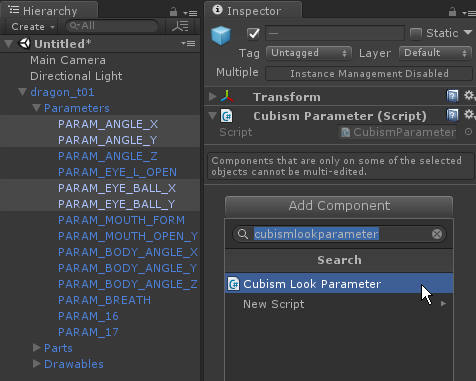Expand the Parts tree node
The height and width of the screenshot is (381, 476).
pos(37,348)
